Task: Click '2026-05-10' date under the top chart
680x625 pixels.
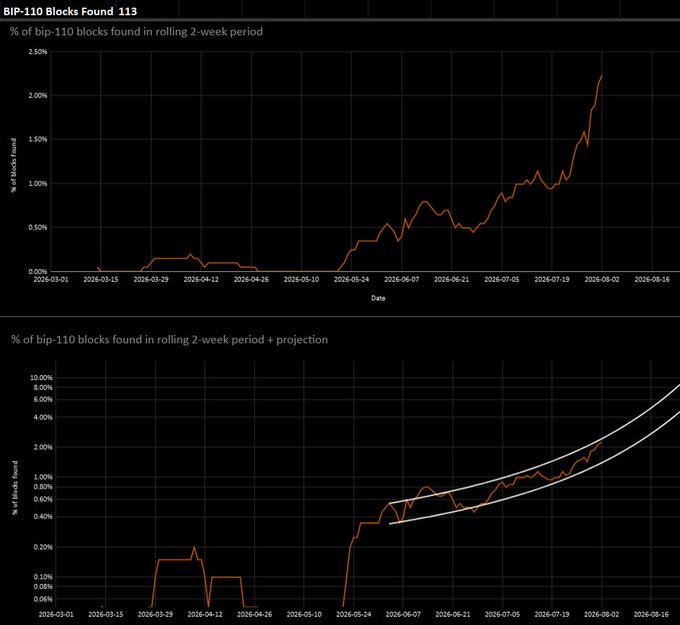Action: (x=301, y=279)
